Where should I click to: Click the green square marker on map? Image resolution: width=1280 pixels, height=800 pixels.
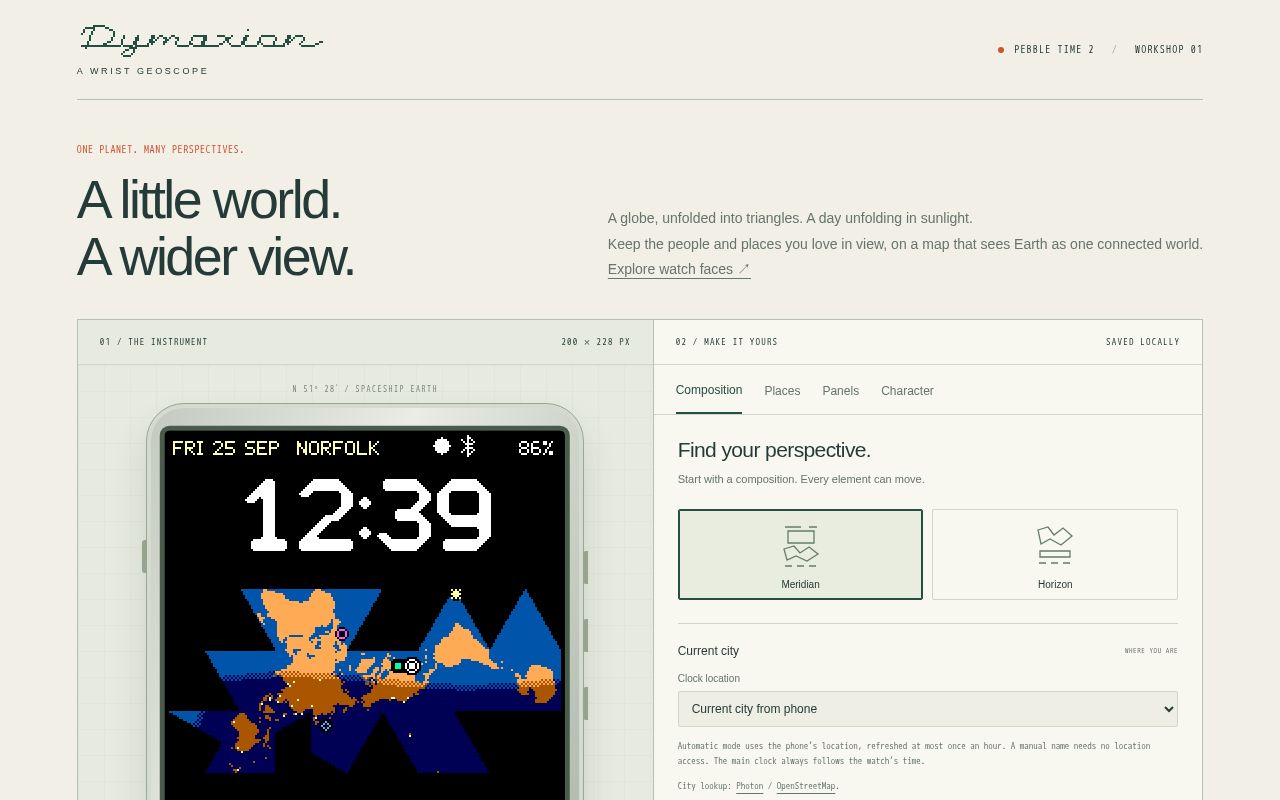pos(397,666)
